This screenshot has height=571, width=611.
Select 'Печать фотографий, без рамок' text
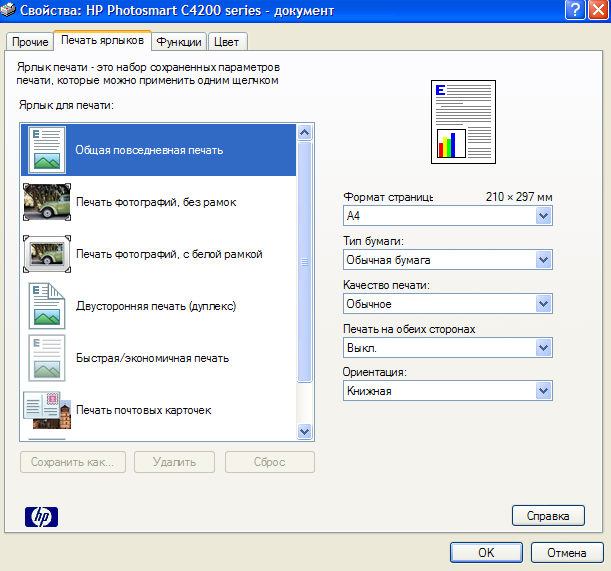(x=156, y=202)
